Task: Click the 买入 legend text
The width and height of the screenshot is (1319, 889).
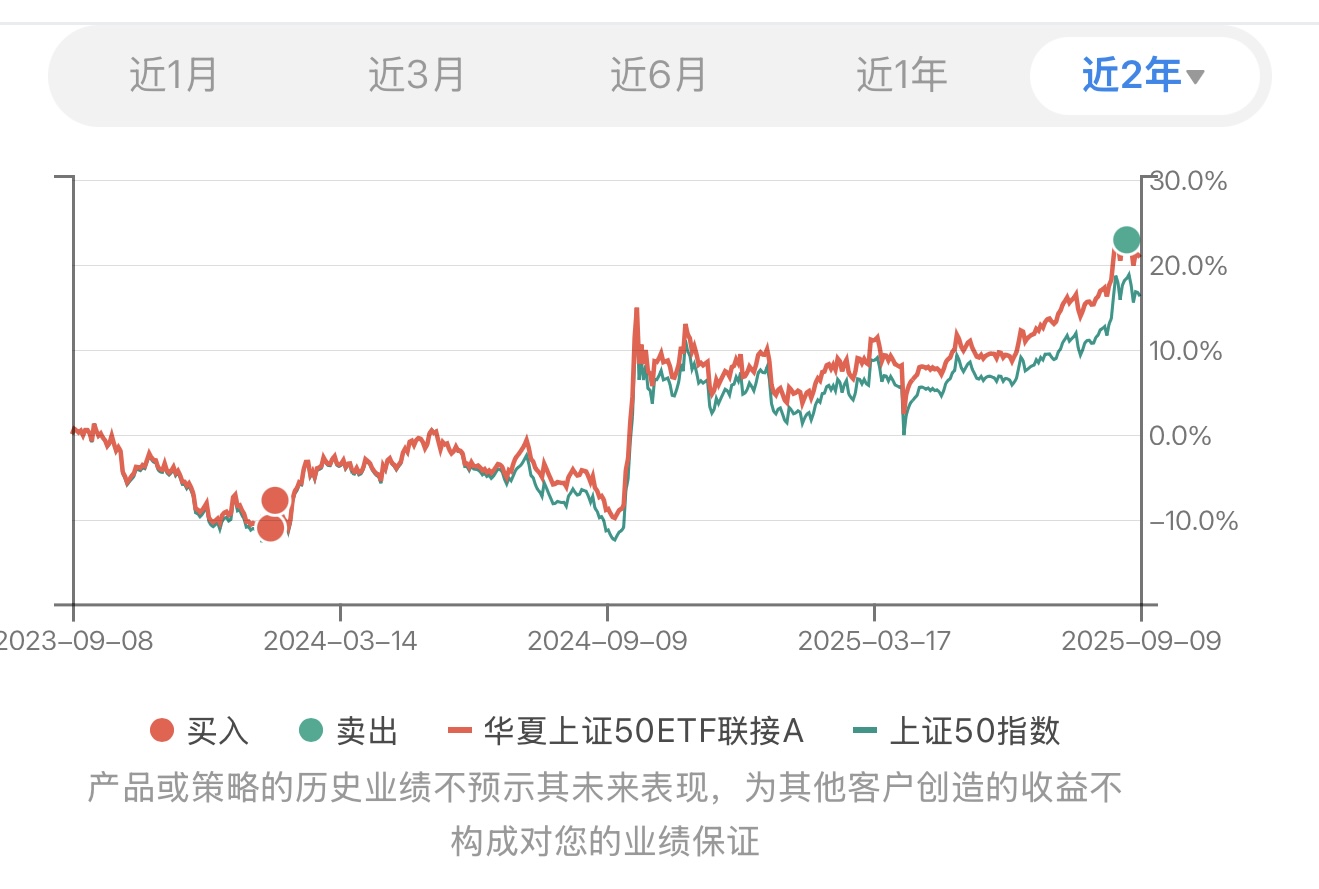Action: click(218, 731)
